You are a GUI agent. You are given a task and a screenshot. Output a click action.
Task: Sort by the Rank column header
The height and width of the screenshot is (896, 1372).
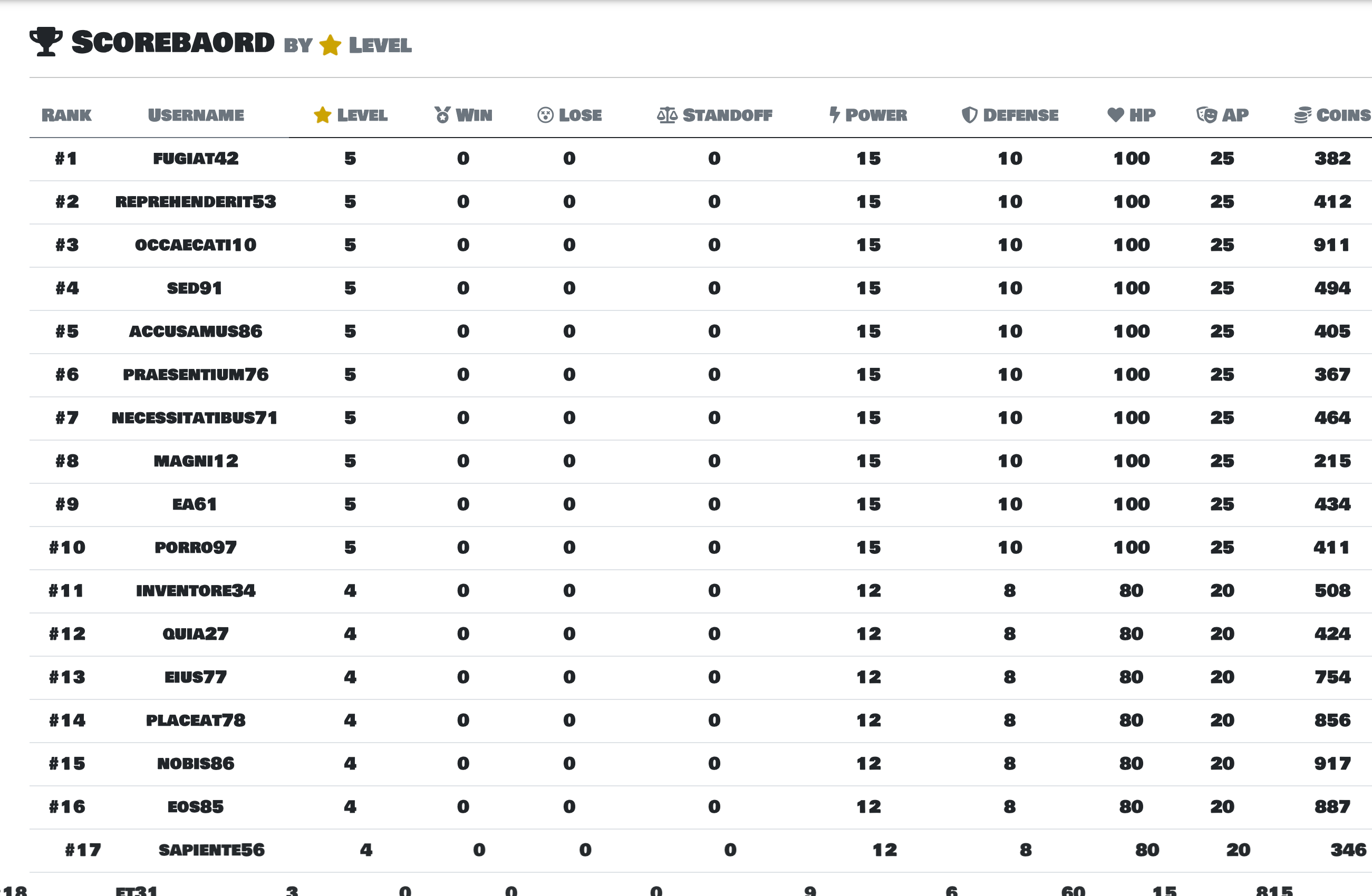(x=66, y=115)
